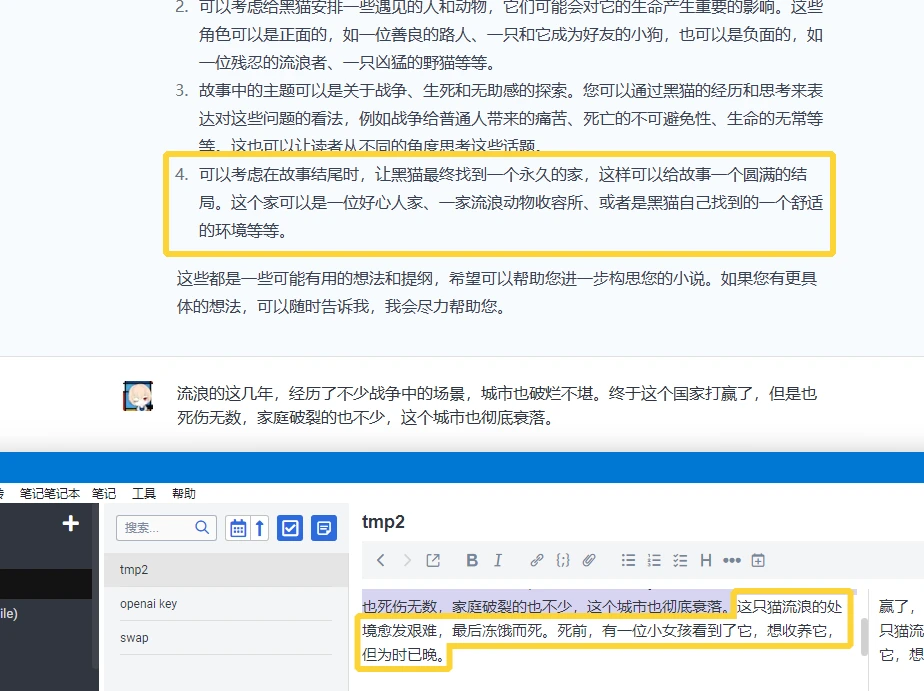
Task: Go back in note history
Action: pyautogui.click(x=381, y=560)
